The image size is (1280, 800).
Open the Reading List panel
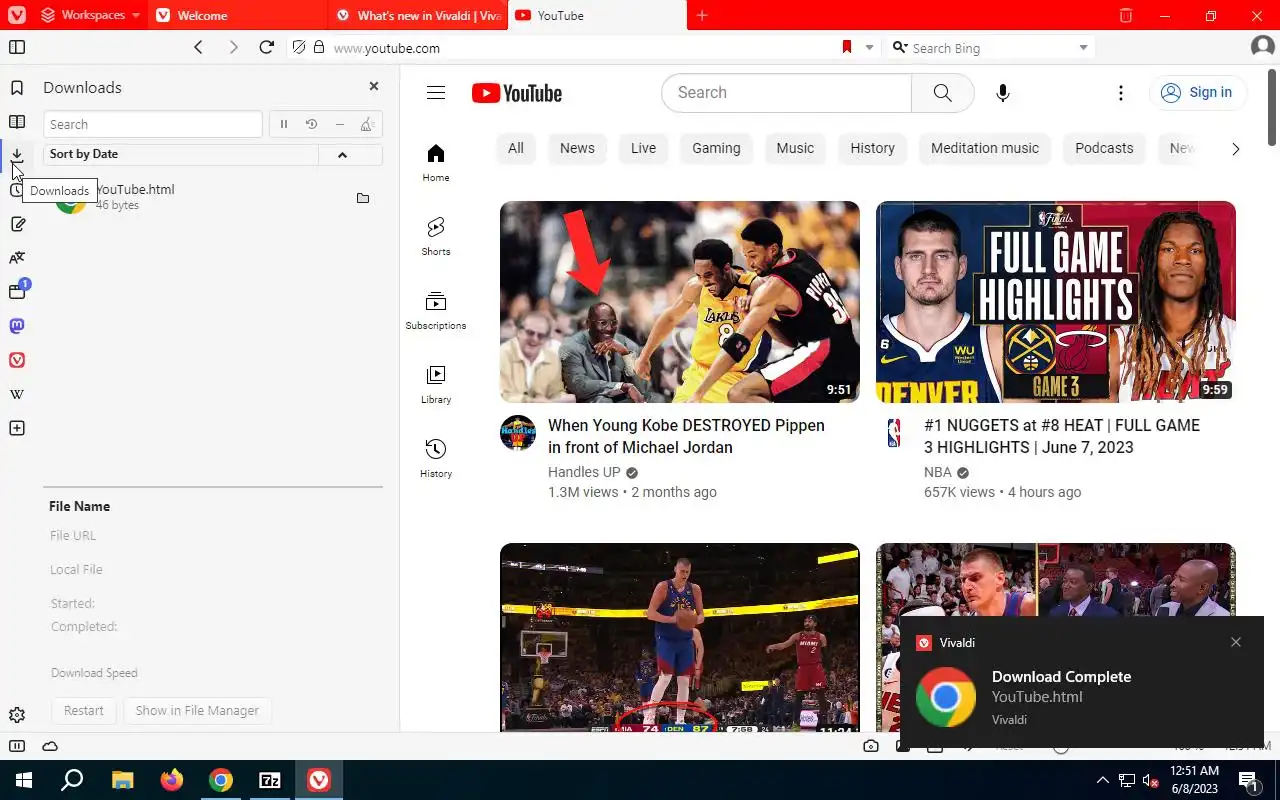pos(17,122)
